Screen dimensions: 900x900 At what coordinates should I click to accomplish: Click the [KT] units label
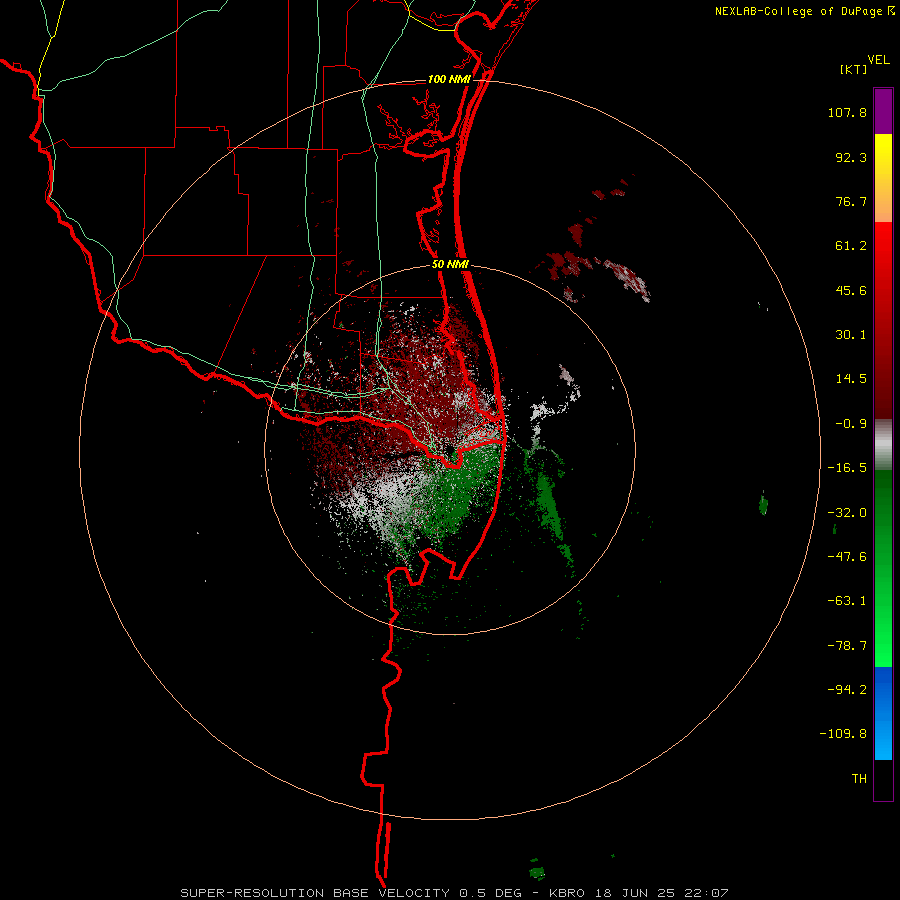854,69
